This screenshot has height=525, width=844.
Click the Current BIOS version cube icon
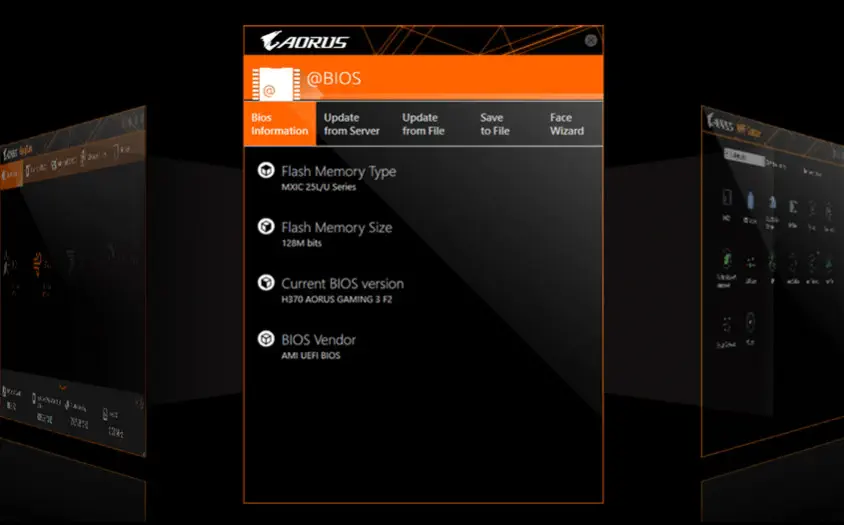click(x=266, y=283)
